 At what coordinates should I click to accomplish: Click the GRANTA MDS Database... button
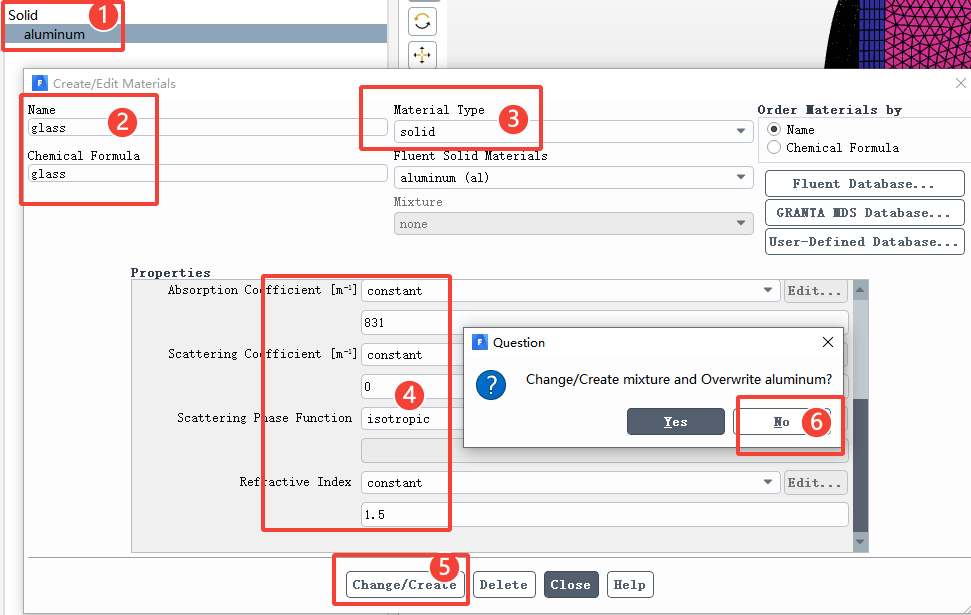(x=864, y=212)
